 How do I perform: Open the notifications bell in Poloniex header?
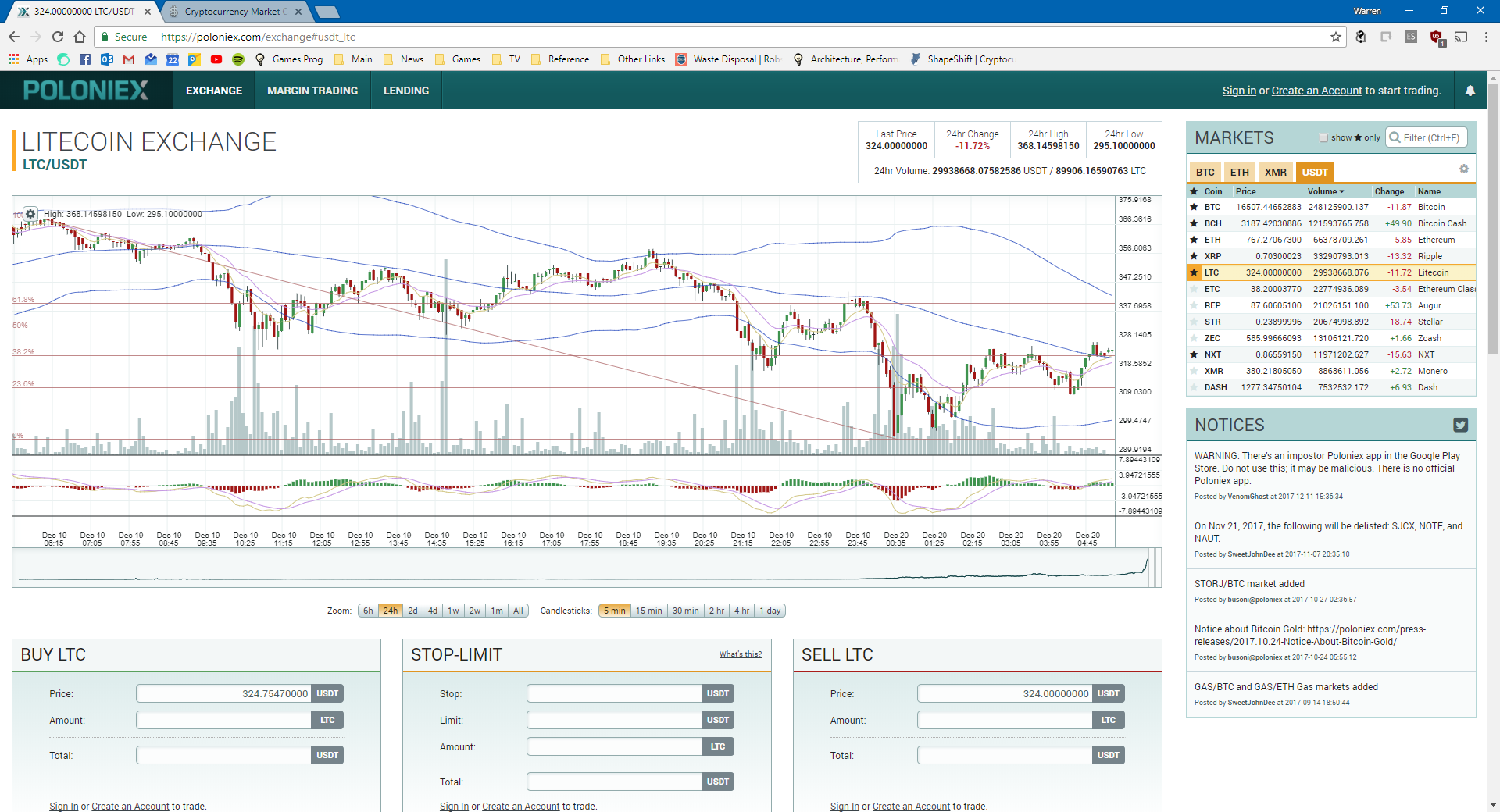[x=1470, y=91]
